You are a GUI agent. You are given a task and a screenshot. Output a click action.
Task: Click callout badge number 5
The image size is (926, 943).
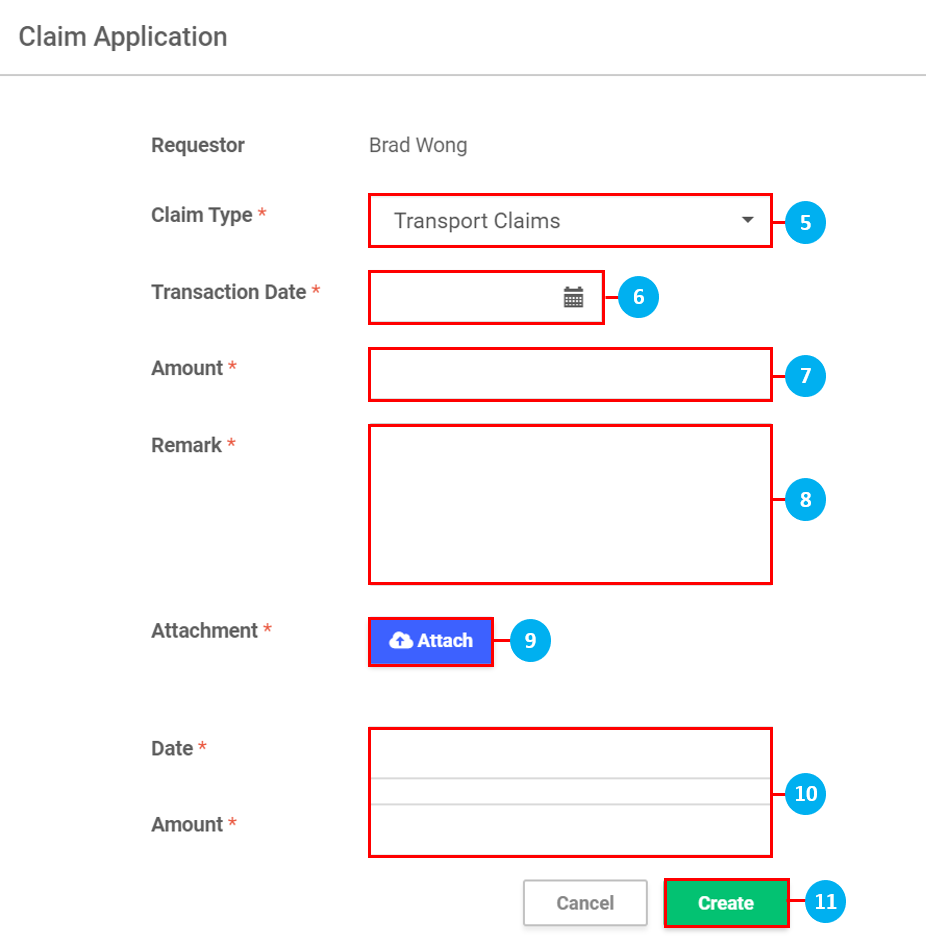[x=805, y=224]
